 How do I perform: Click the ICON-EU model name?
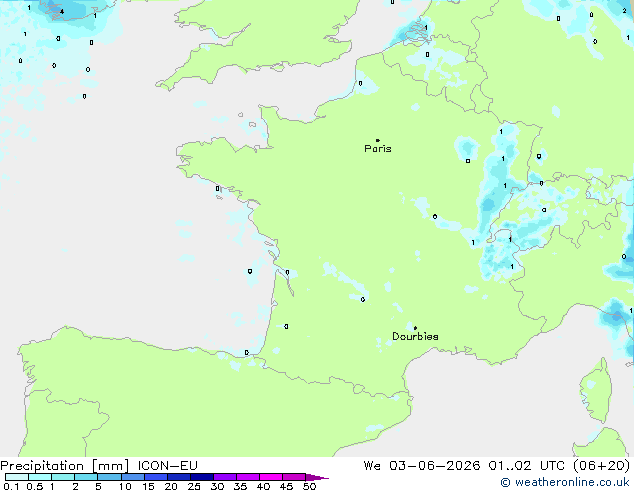point(167,466)
